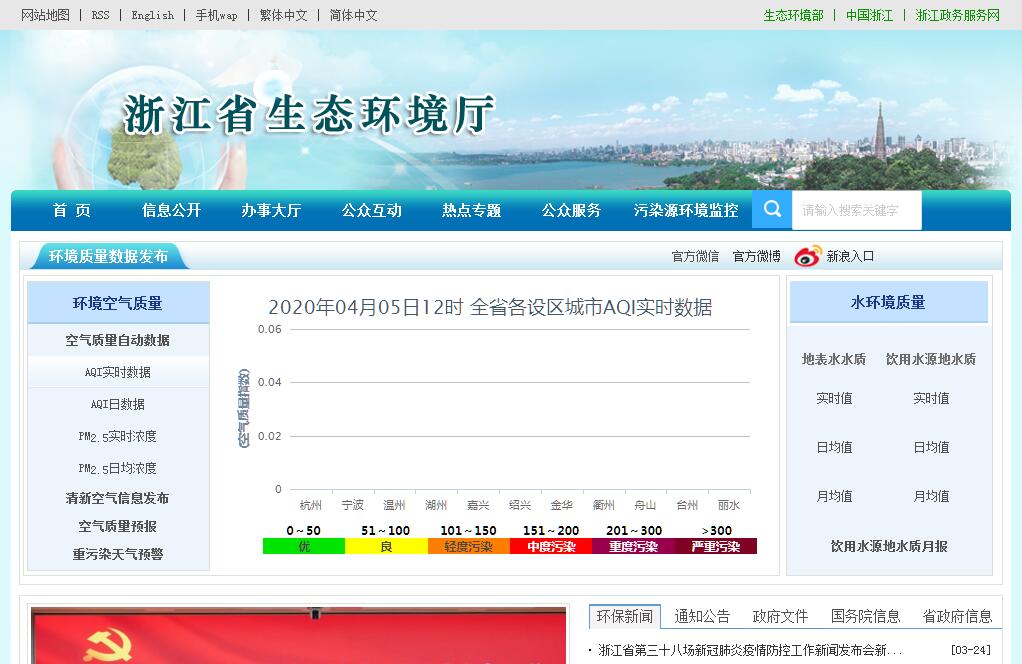Open 饮用水源地水质月报 link

[889, 546]
